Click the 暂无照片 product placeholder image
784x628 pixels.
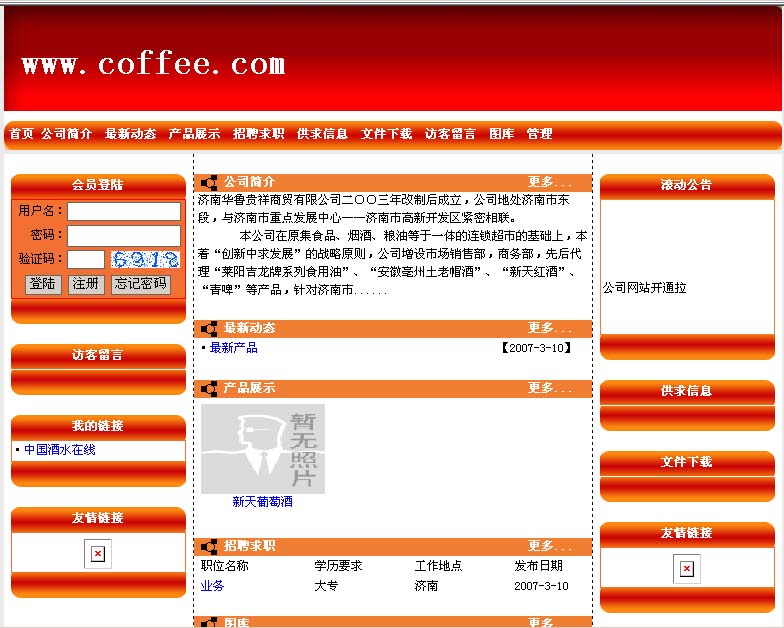pyautogui.click(x=262, y=449)
